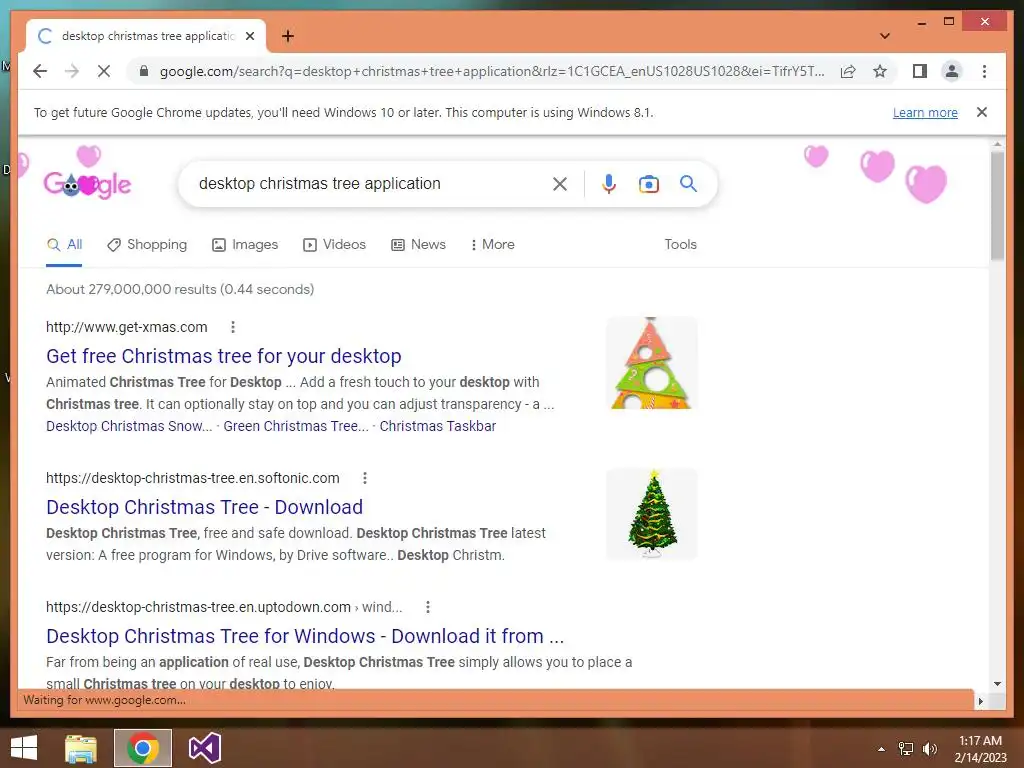Image resolution: width=1024 pixels, height=768 pixels.
Task: Stop loading the page
Action: click(x=104, y=71)
